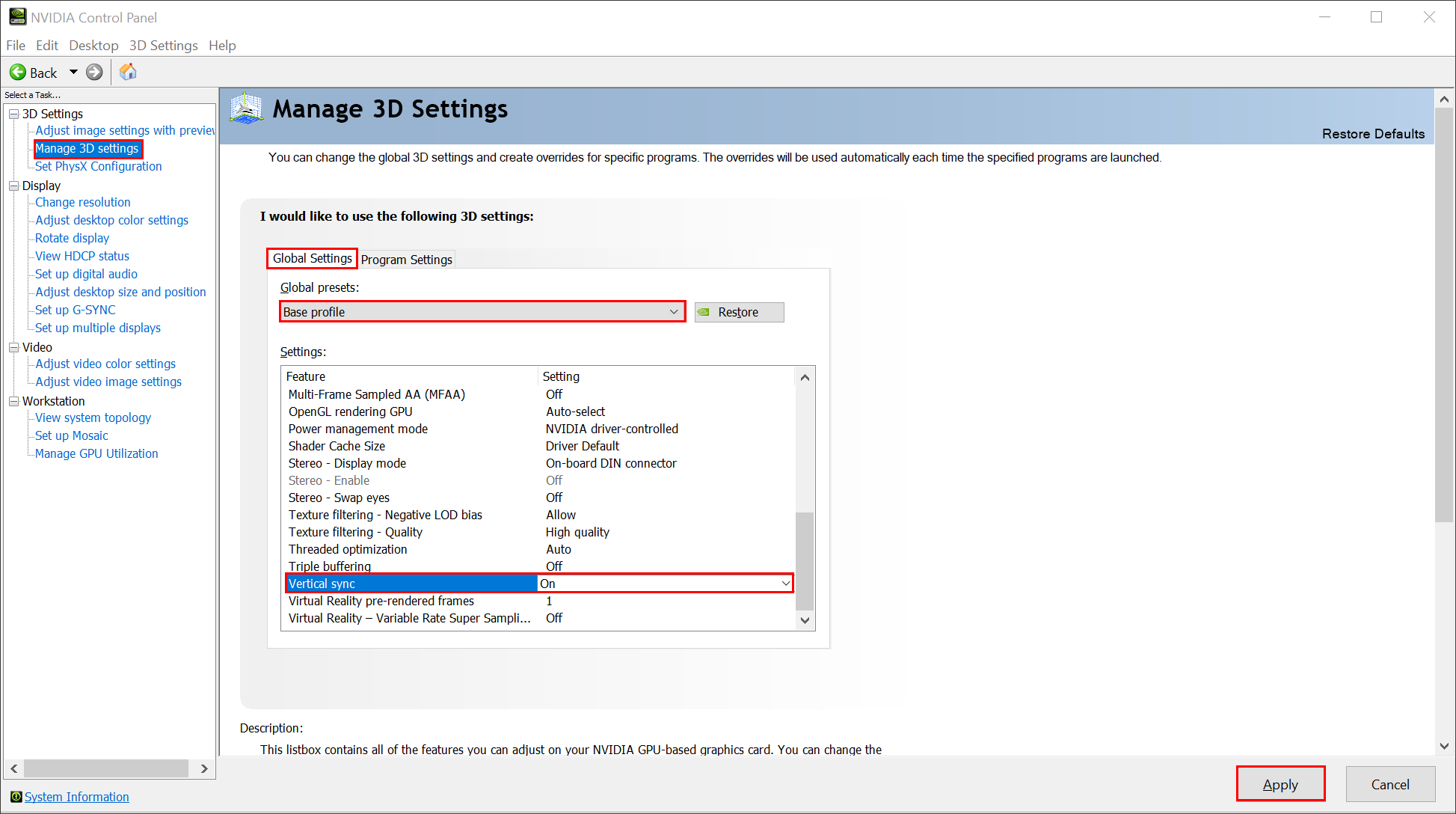
Task: Click the Forward navigation arrow icon
Action: 94,73
